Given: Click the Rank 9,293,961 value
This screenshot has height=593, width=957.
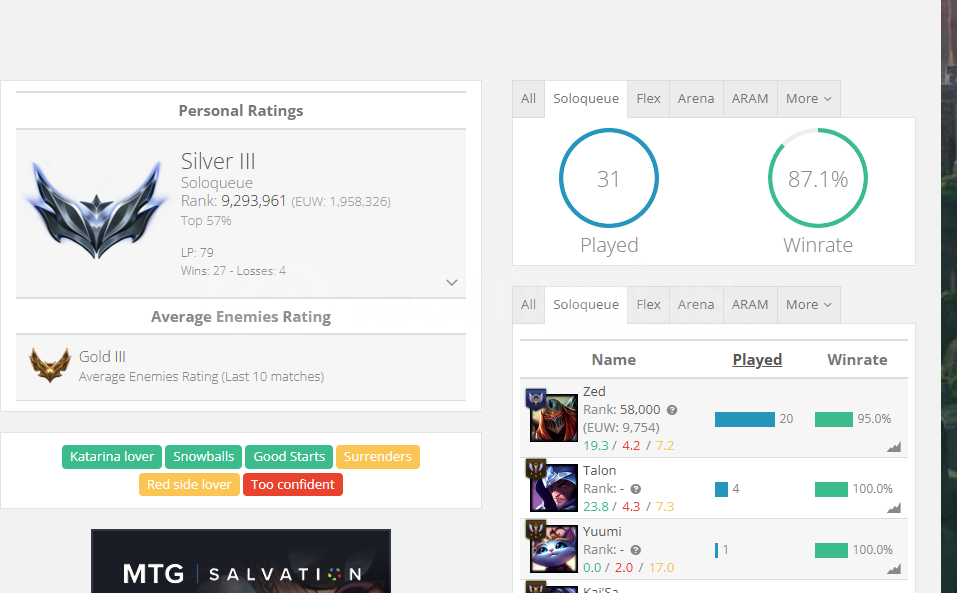Looking at the screenshot, I should click(x=253, y=201).
